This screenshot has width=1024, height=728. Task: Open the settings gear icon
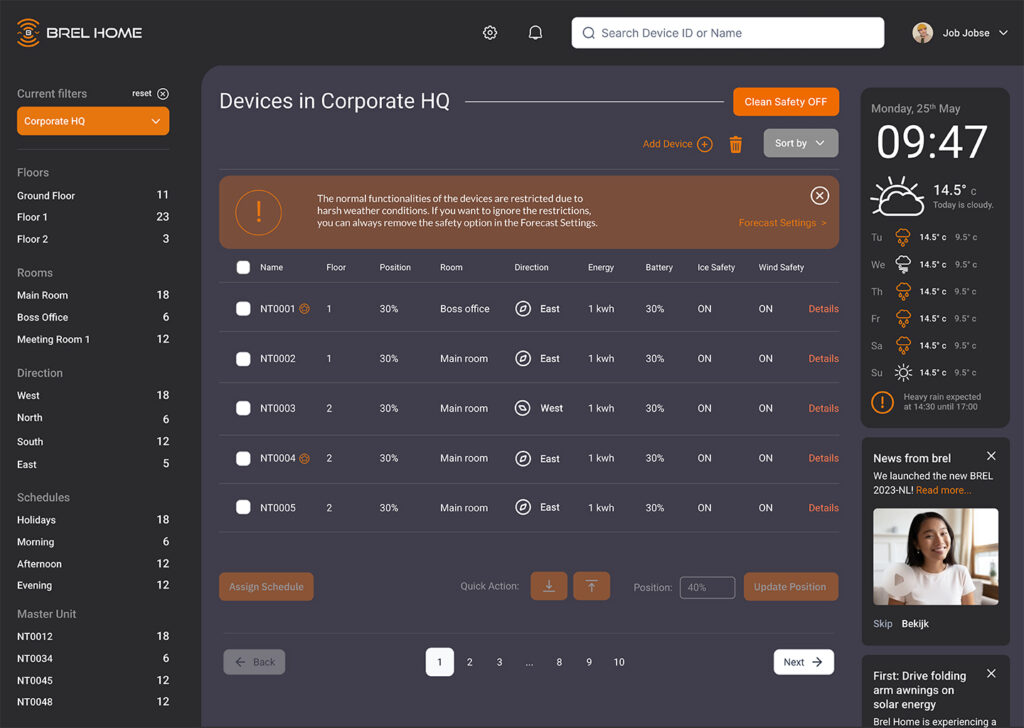click(490, 33)
